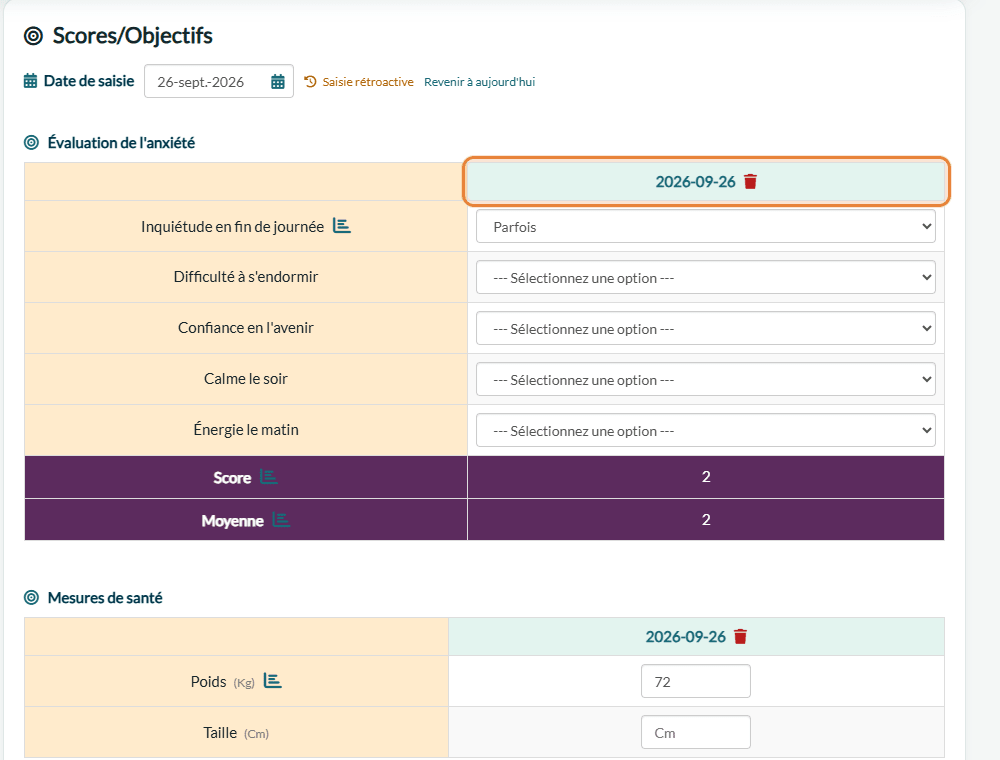
Task: Click the Poids input field showing 72
Action: click(x=696, y=682)
